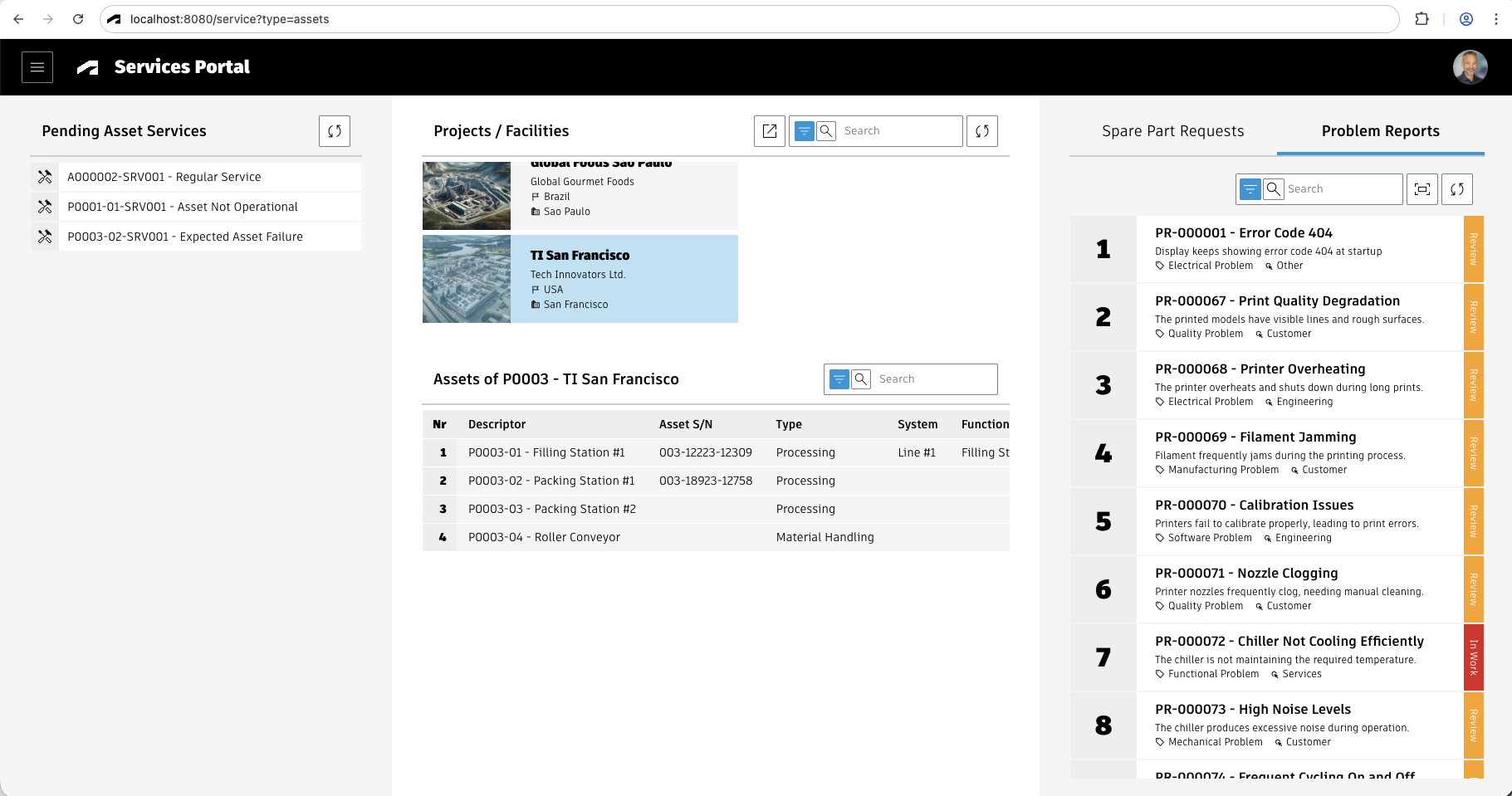Open Projects / Facilities in external view
Viewport: 1512px width, 796px height.
pos(770,131)
